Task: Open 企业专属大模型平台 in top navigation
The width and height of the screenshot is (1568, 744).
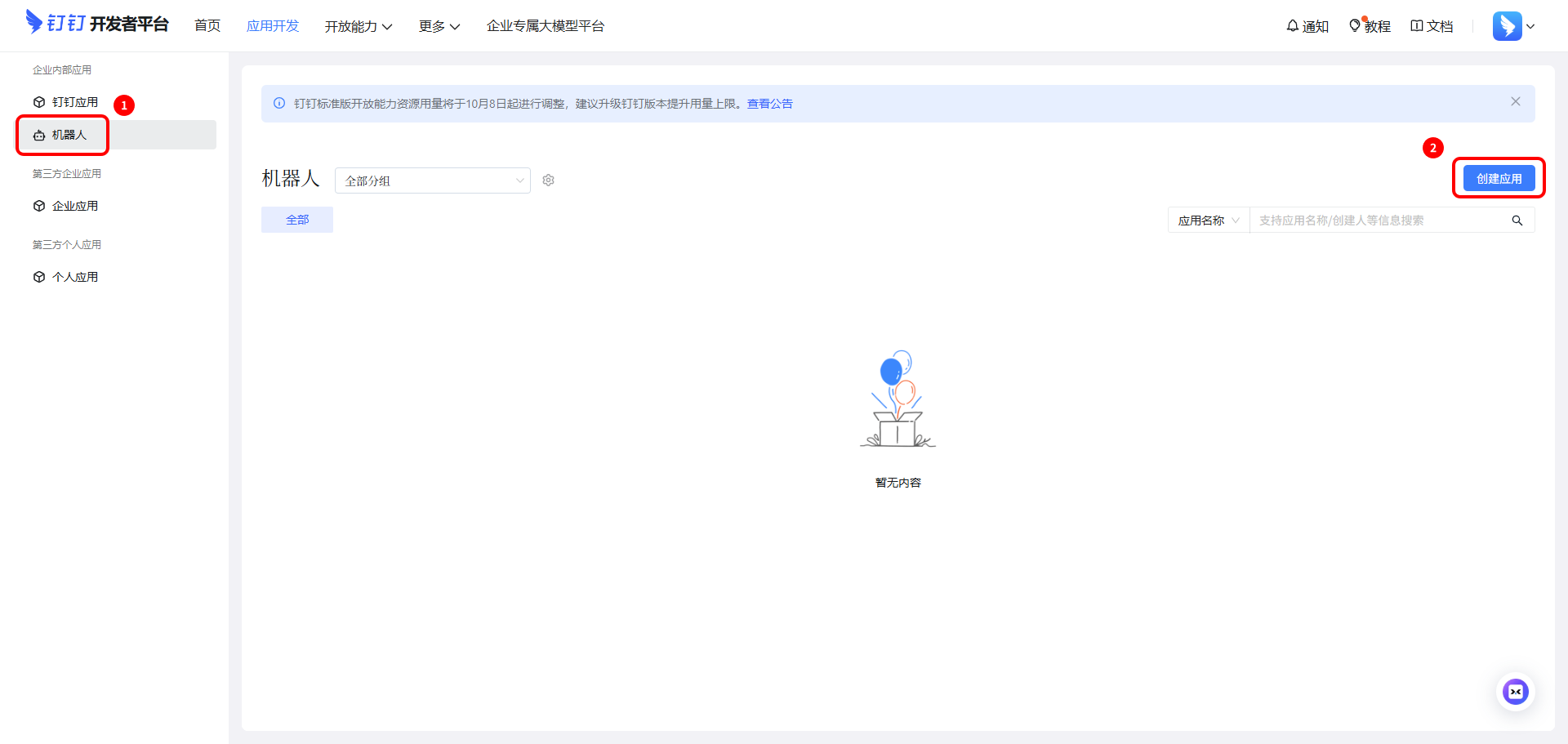Action: (545, 26)
